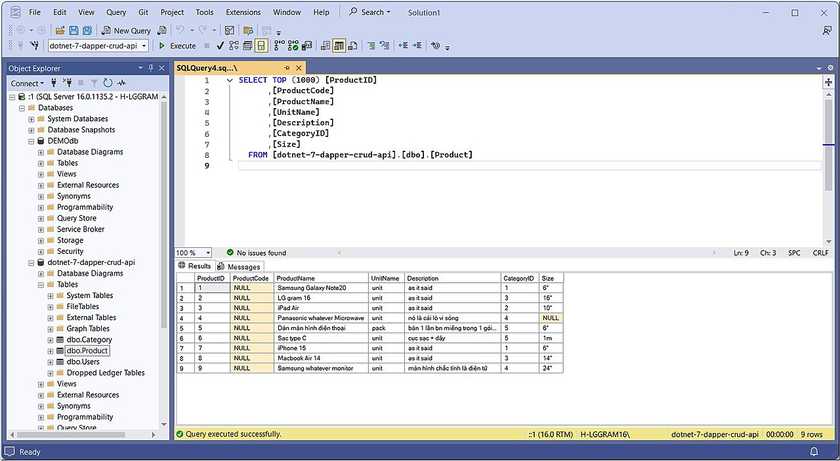The width and height of the screenshot is (840, 461).
Task: Click the feedback icon at top right
Action: click(827, 31)
